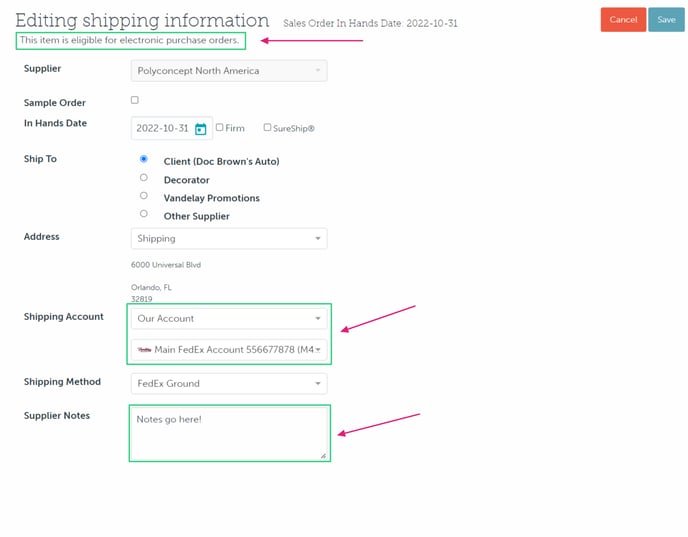Pick Other Supplier ship-to option
This screenshot has height=537, width=688.
tap(144, 214)
